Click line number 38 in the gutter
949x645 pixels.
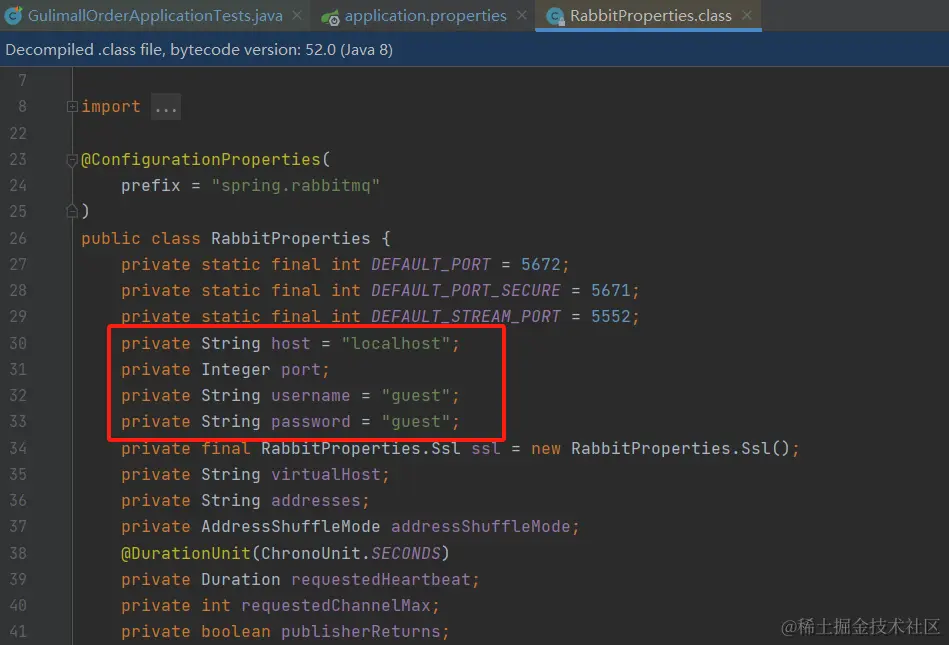pos(18,553)
